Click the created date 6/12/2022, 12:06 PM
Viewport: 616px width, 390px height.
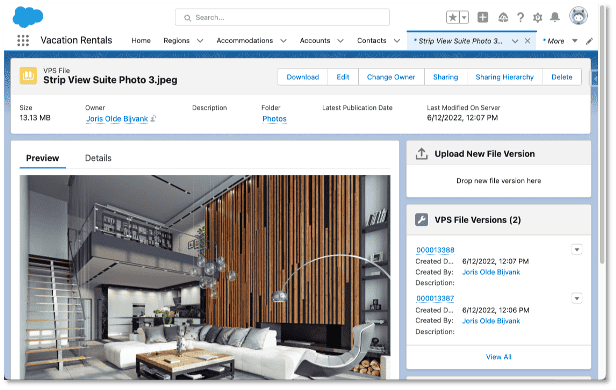[496, 310]
